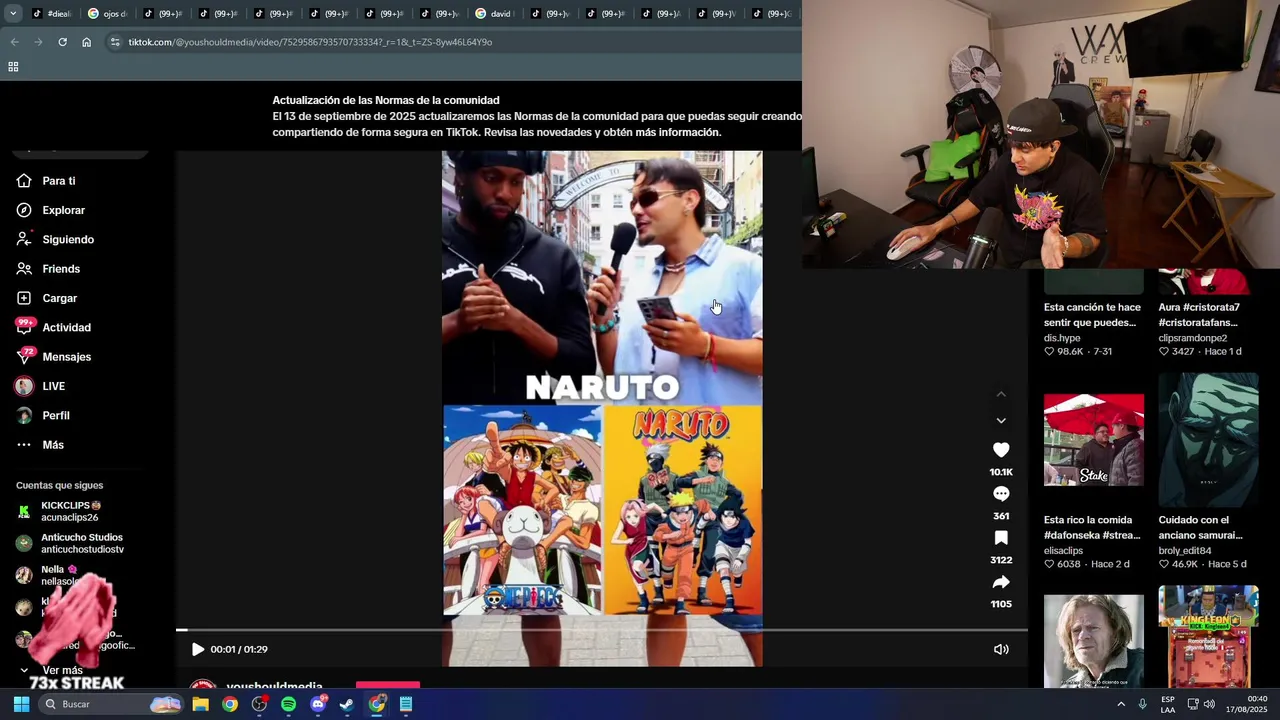1280x720 pixels.
Task: Open Mensajes inbox
Action: tap(53, 357)
